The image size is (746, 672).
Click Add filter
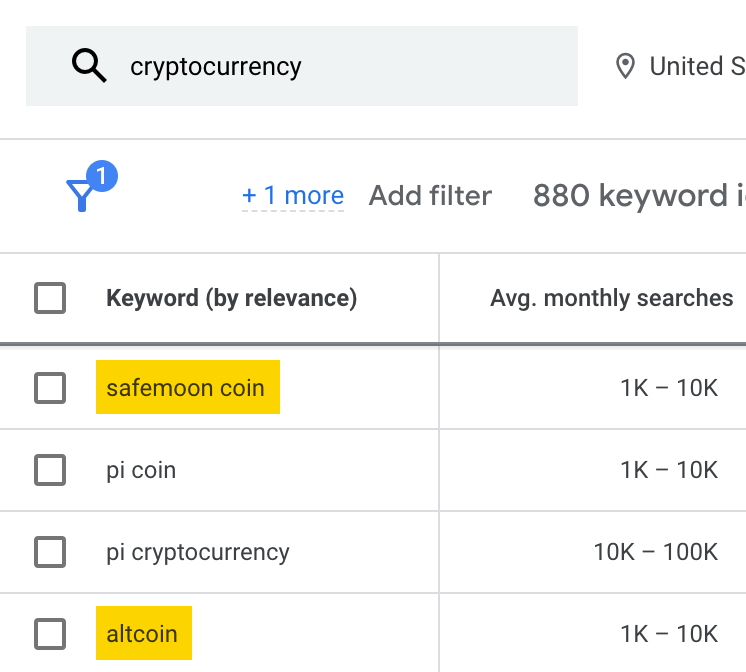430,196
